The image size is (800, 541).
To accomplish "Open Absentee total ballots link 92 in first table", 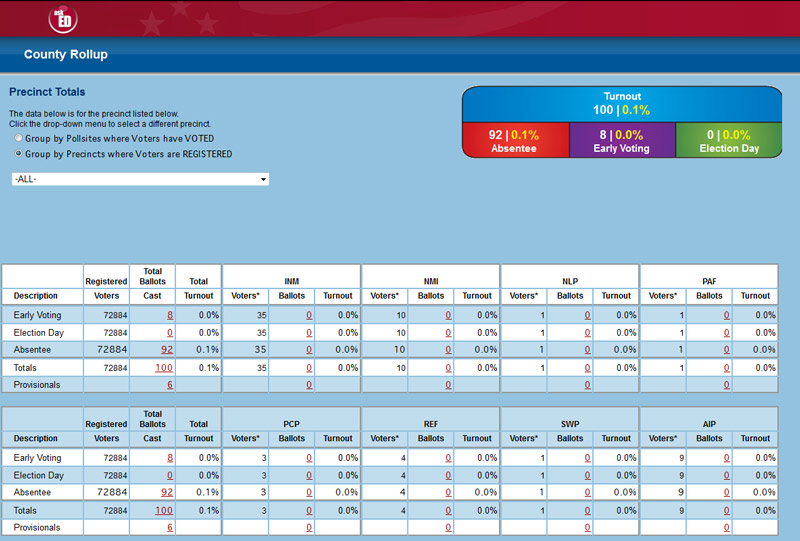I will (x=167, y=350).
